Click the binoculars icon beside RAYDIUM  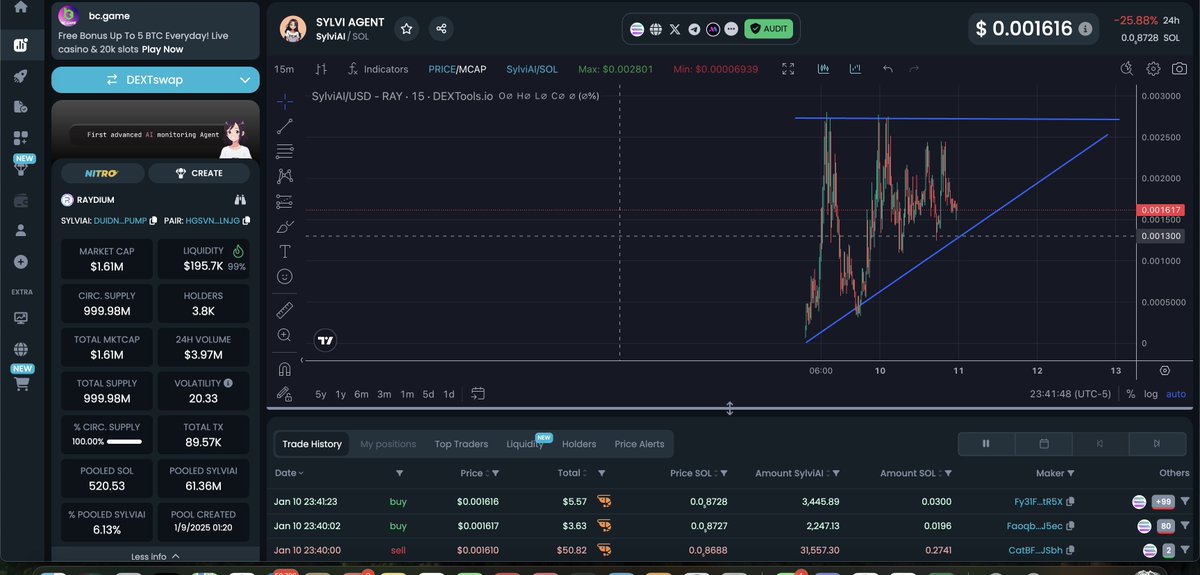click(239, 200)
